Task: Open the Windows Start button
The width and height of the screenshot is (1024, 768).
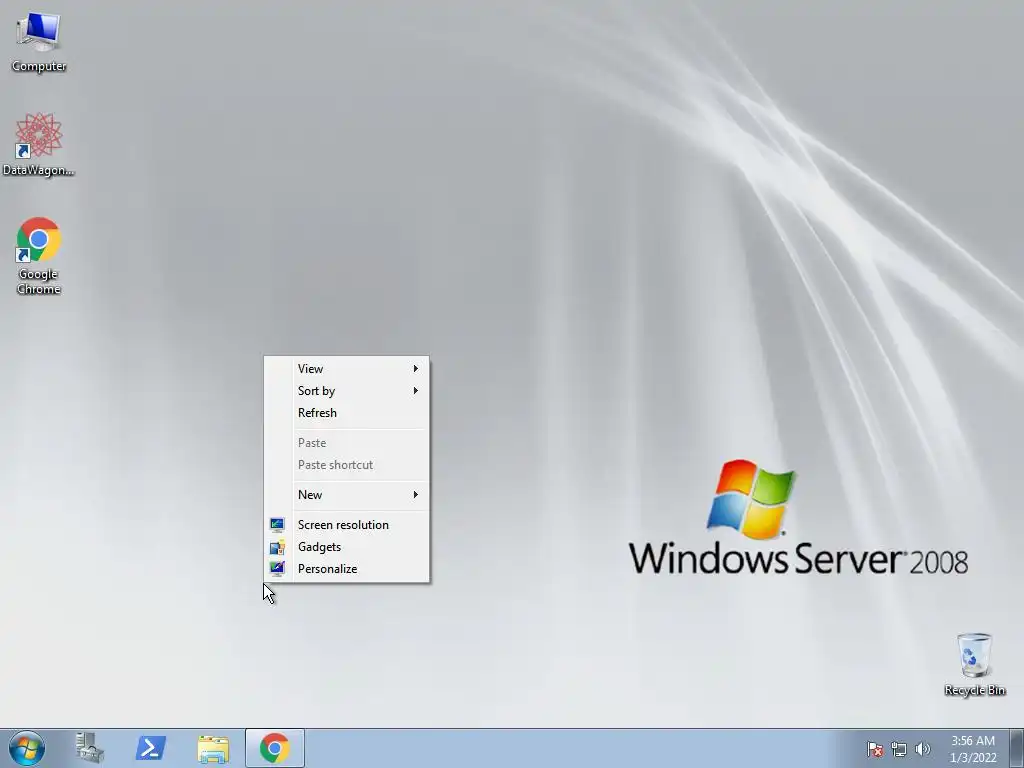Action: pos(27,748)
